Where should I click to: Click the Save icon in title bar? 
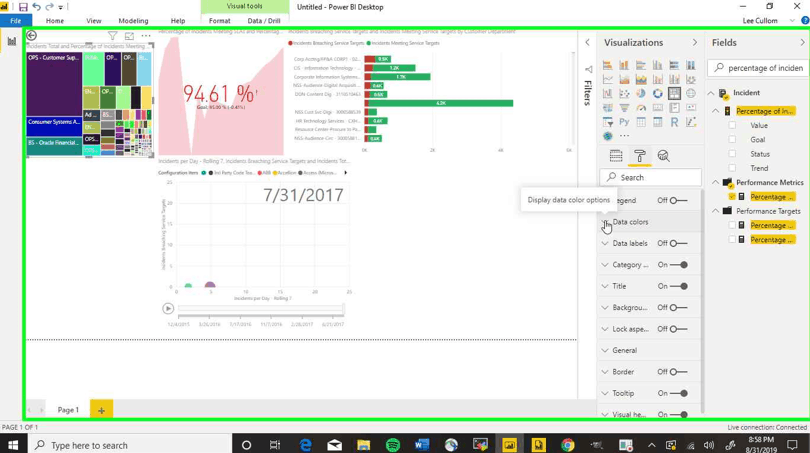tap(23, 7)
